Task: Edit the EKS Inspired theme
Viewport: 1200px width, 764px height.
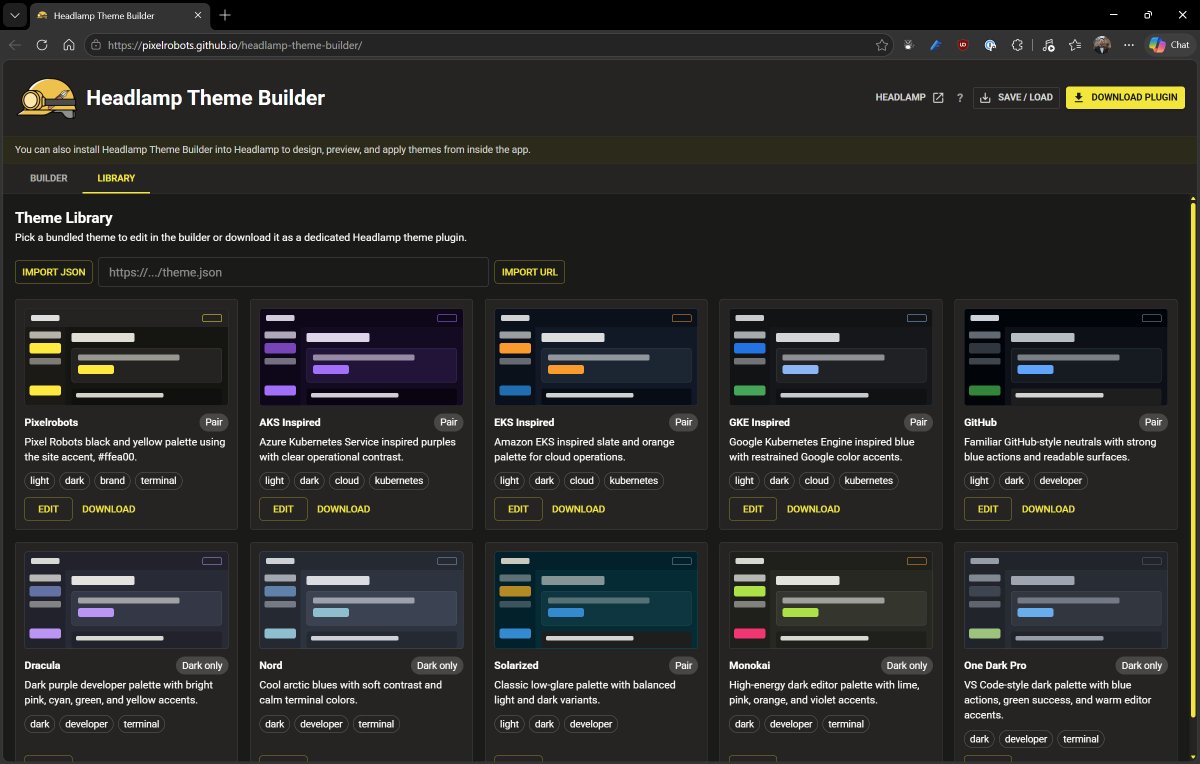Action: coord(518,509)
